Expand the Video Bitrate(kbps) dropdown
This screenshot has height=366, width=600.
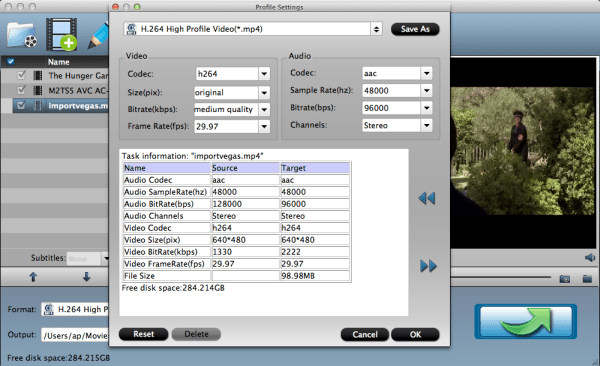click(264, 109)
